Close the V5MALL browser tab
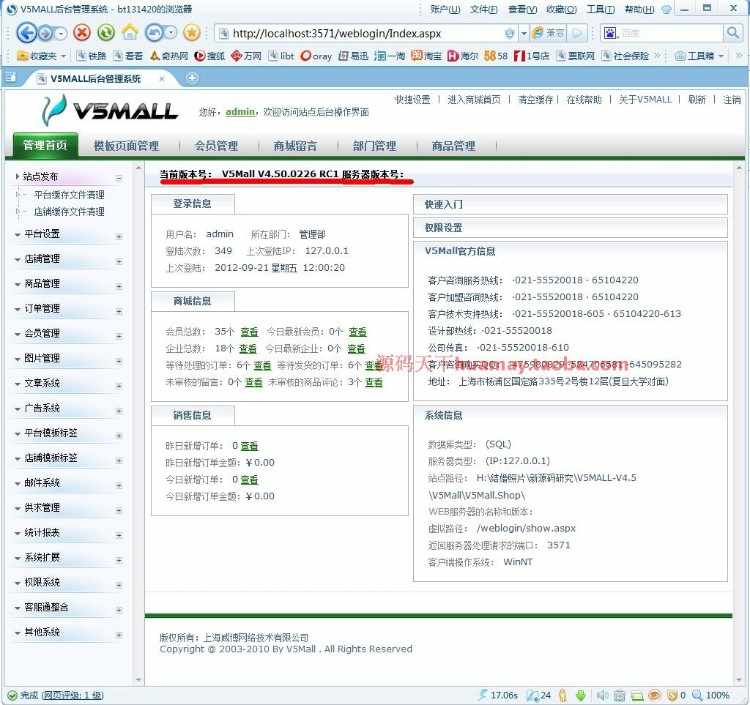Screen dimensions: 750x705 [x=162, y=78]
